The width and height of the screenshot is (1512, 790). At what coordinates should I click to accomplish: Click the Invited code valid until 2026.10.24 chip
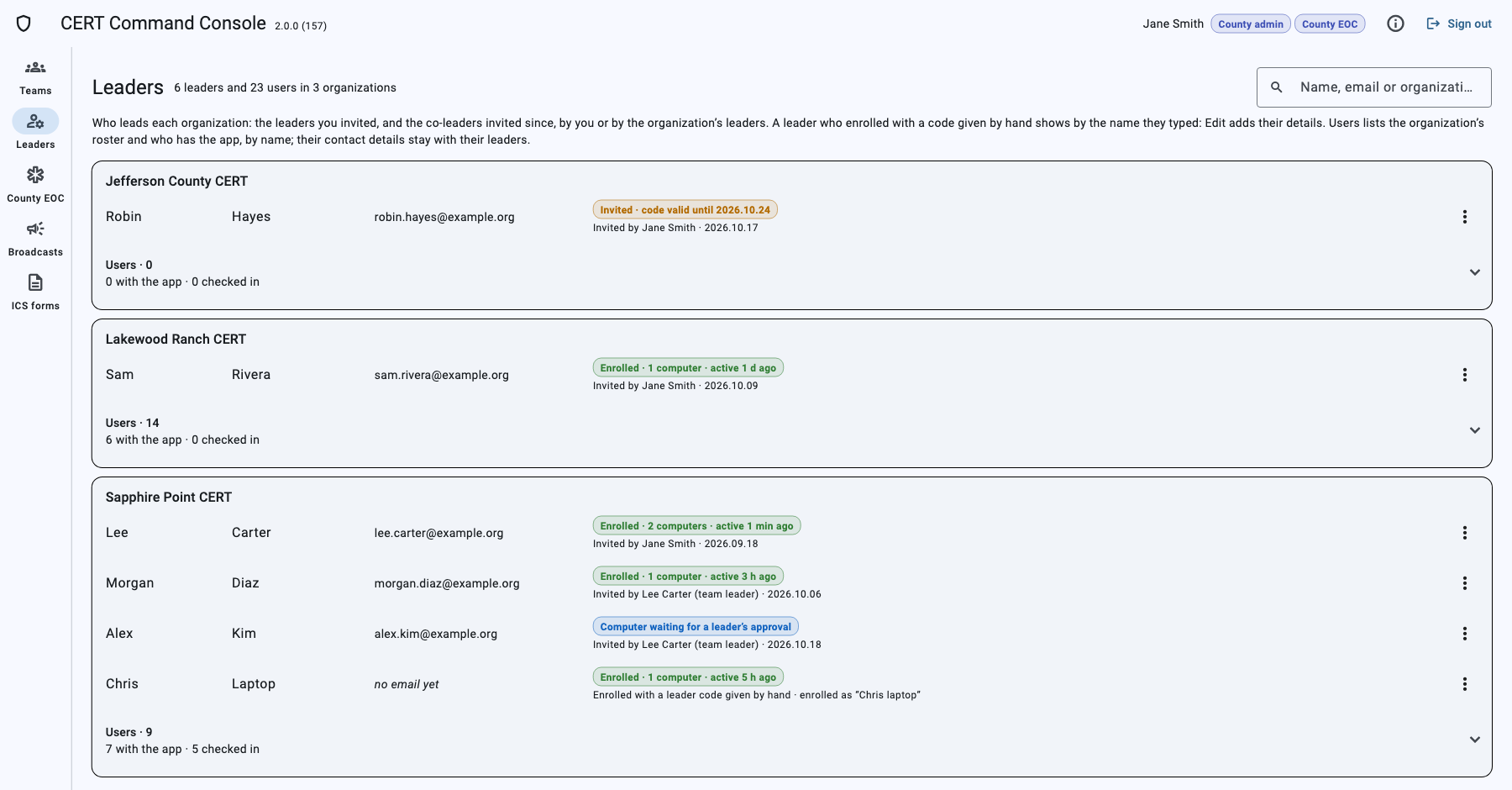click(685, 210)
